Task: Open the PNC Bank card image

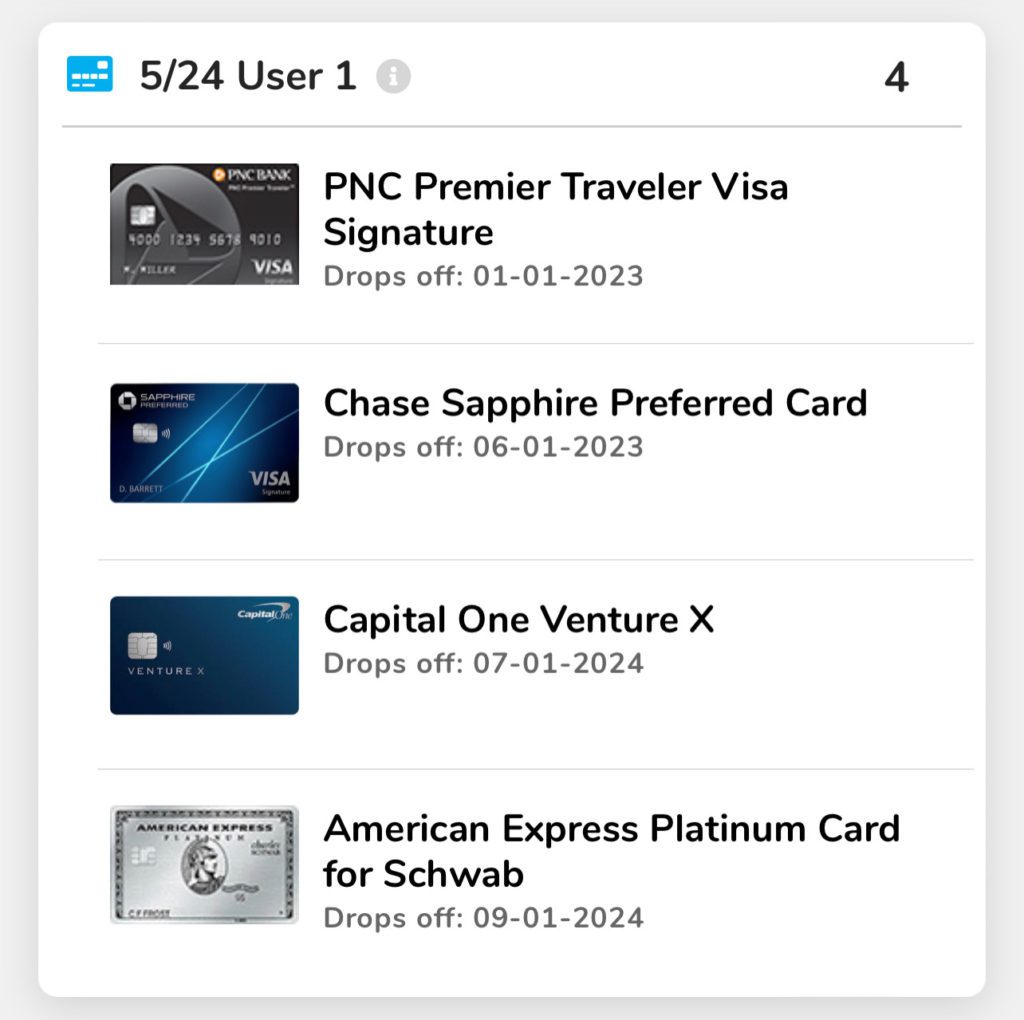Action: pyautogui.click(x=204, y=224)
